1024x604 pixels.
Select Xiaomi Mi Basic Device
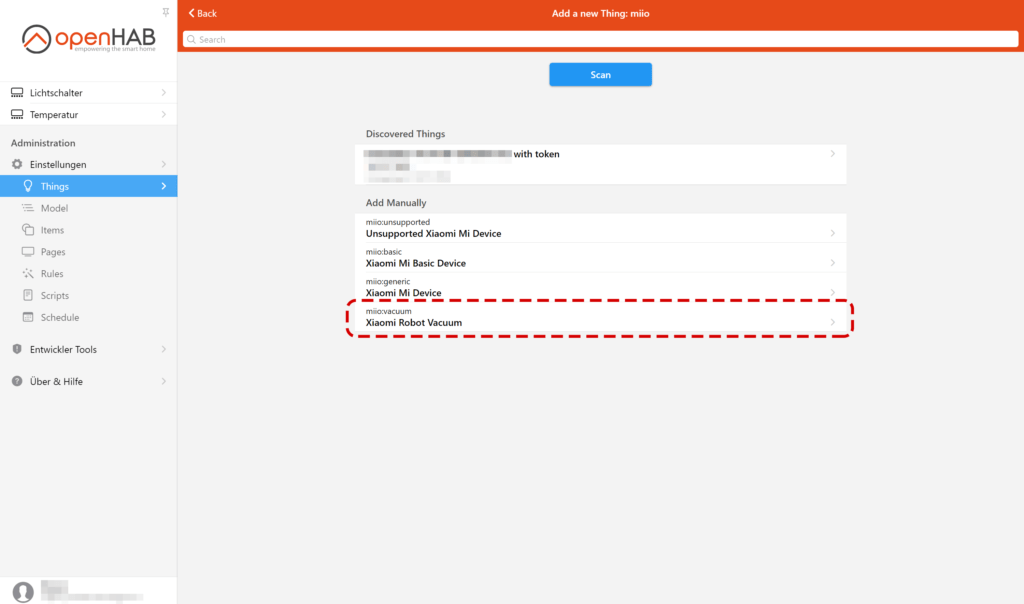click(600, 257)
